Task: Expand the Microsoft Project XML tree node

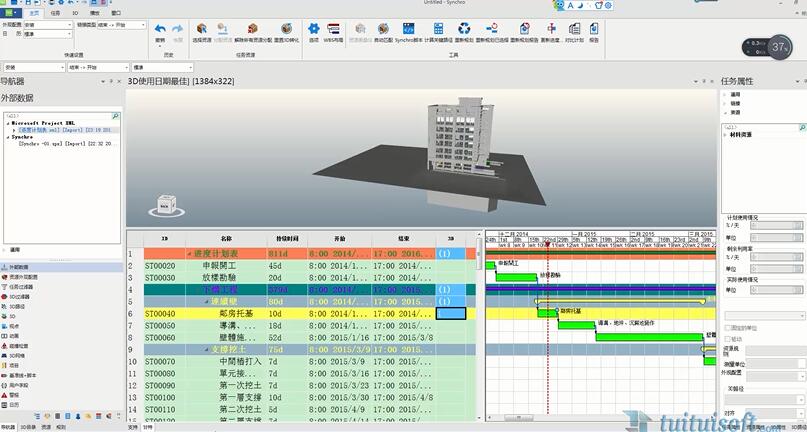Action: [x=6, y=123]
